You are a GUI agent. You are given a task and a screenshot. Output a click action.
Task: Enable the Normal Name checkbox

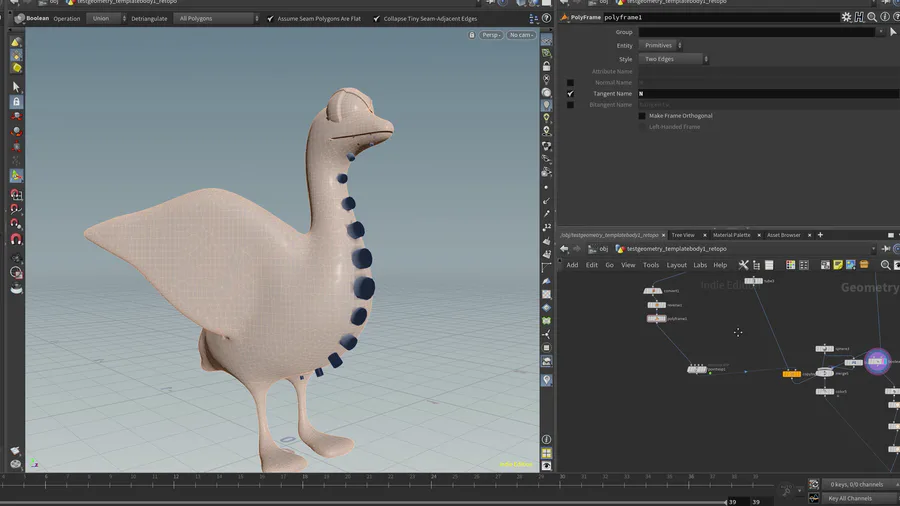pos(570,83)
